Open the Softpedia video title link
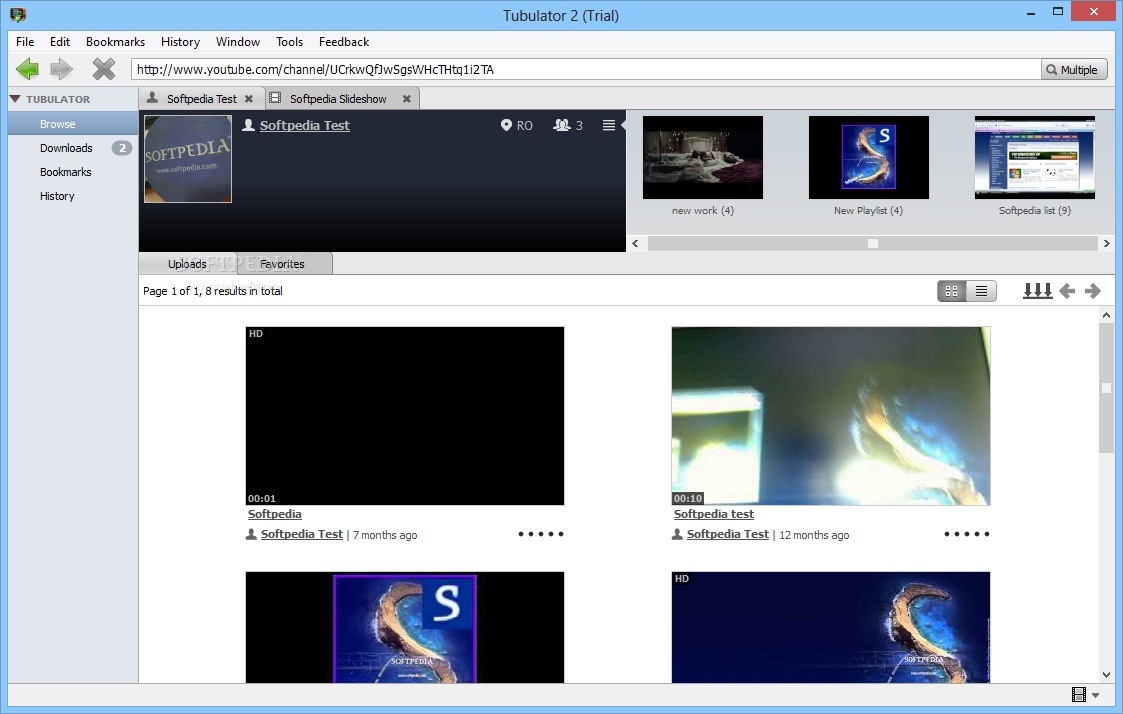Screen dimensions: 1123x714 (274, 514)
